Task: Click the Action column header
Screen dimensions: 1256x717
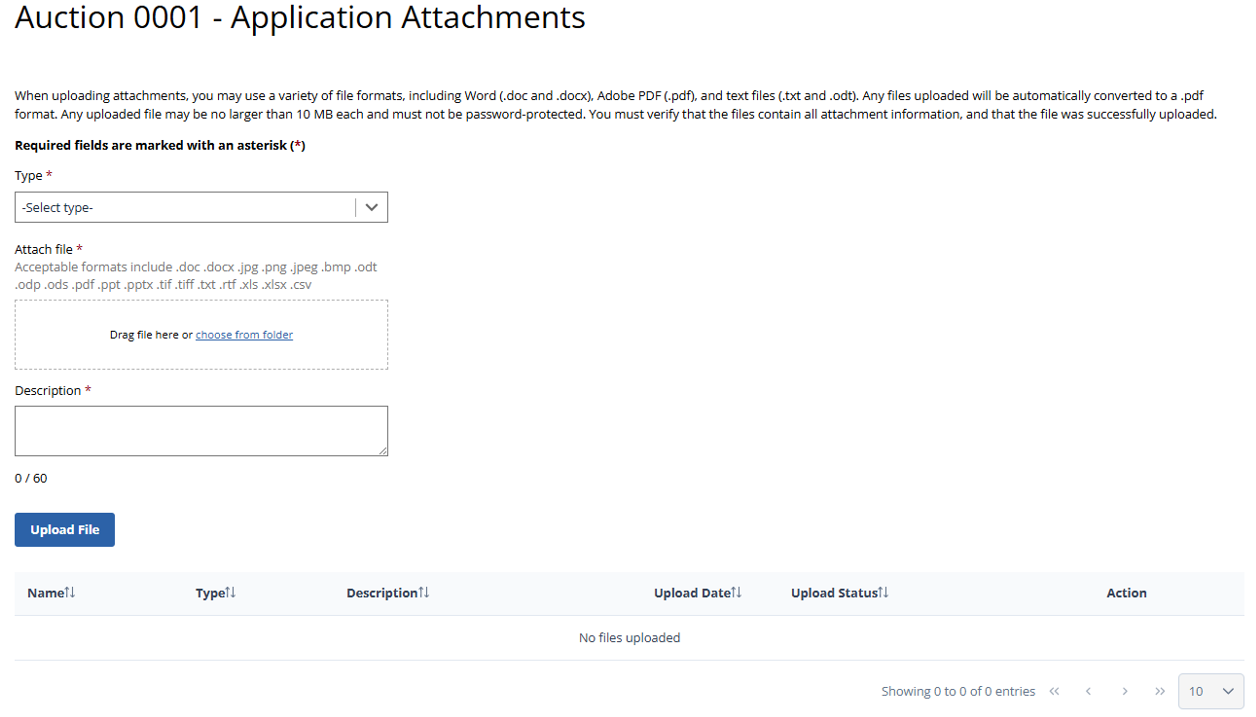Action: click(x=1126, y=593)
